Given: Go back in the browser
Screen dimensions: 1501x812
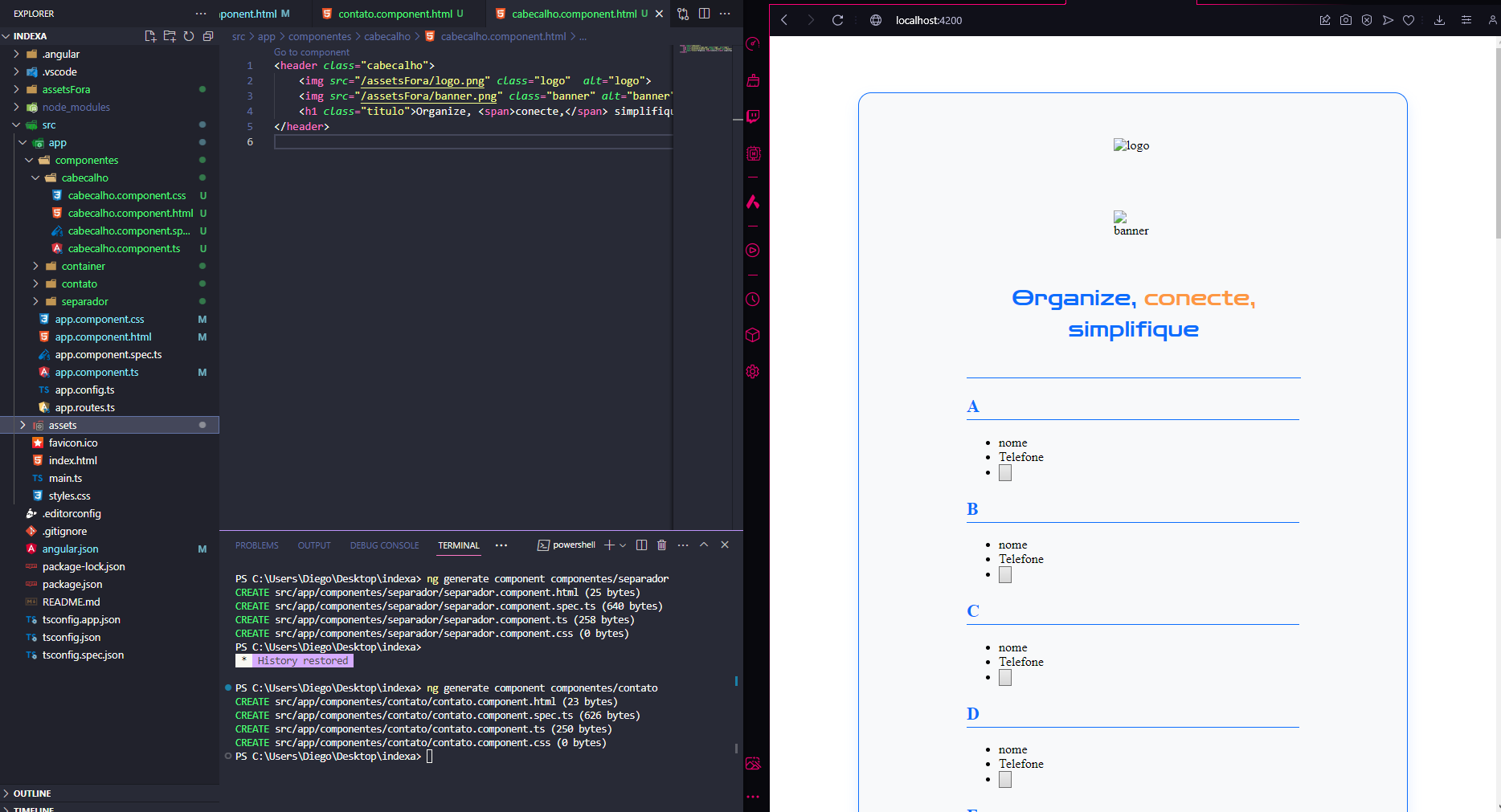Looking at the screenshot, I should [784, 20].
